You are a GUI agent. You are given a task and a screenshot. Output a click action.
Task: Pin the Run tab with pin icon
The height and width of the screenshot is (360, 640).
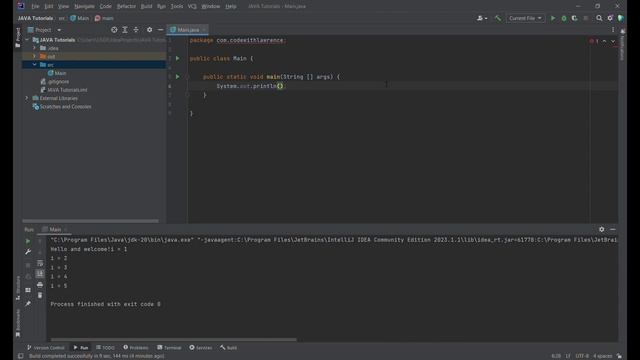pos(28,303)
